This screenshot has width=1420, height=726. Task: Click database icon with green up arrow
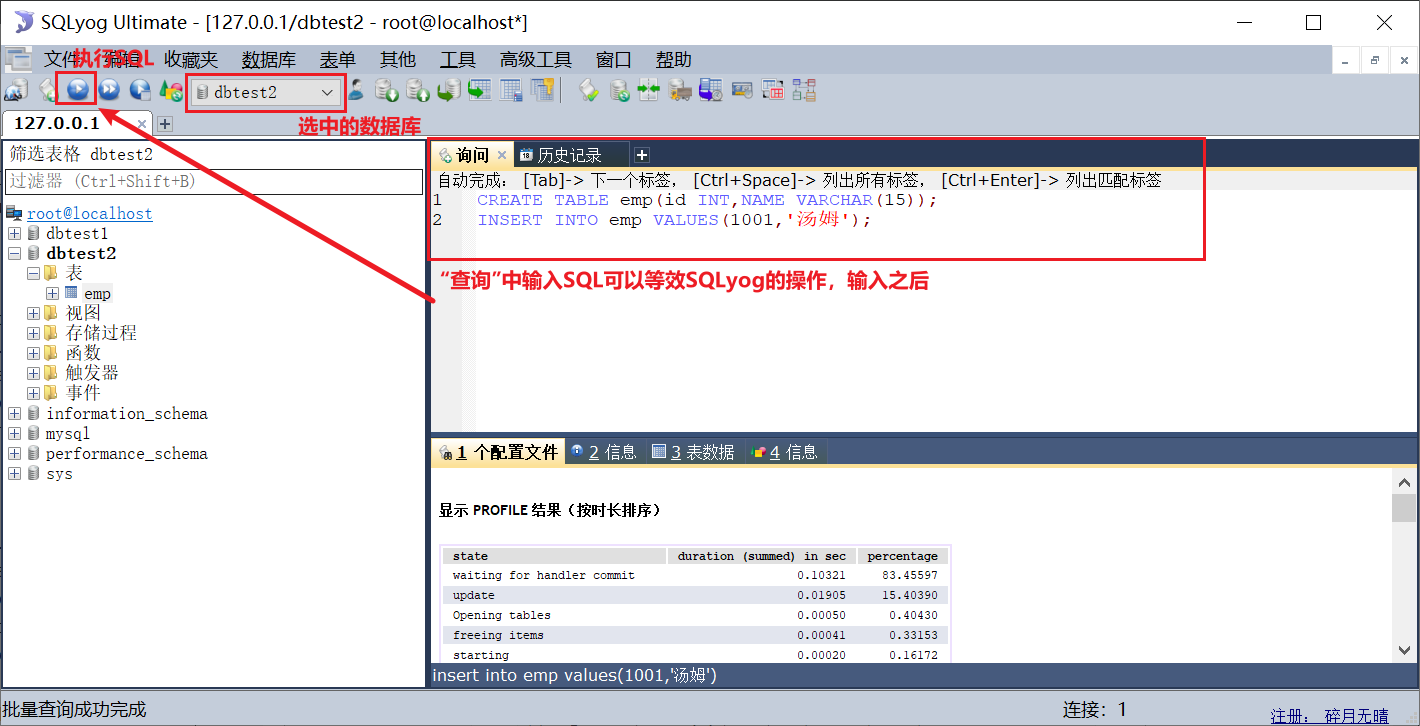(418, 91)
